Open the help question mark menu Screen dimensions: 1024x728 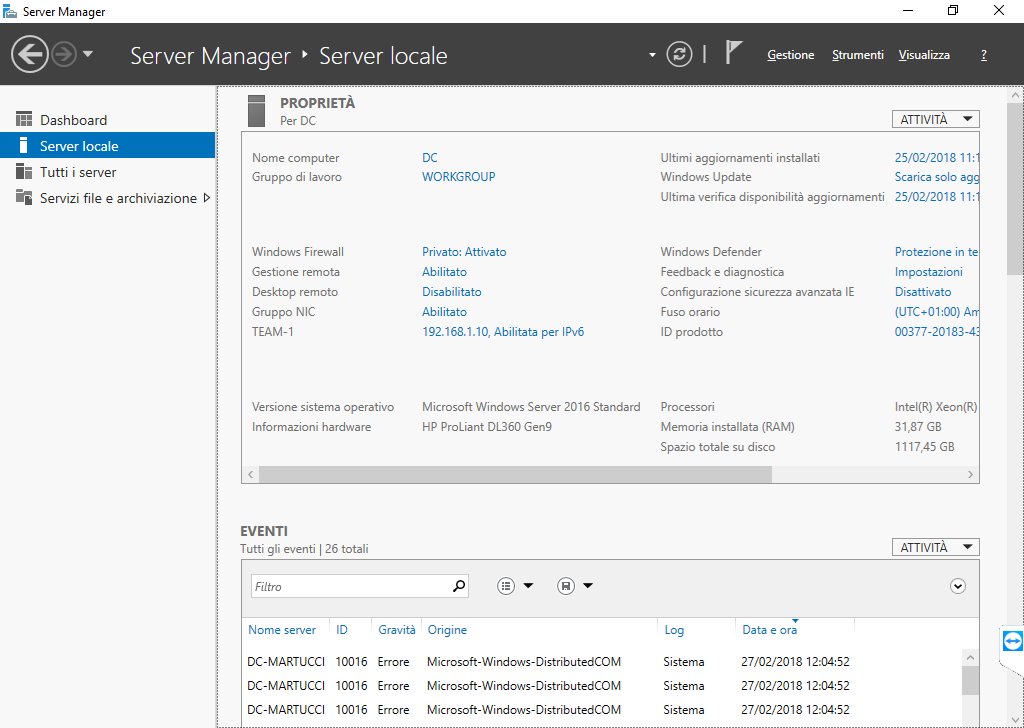pyautogui.click(x=984, y=55)
